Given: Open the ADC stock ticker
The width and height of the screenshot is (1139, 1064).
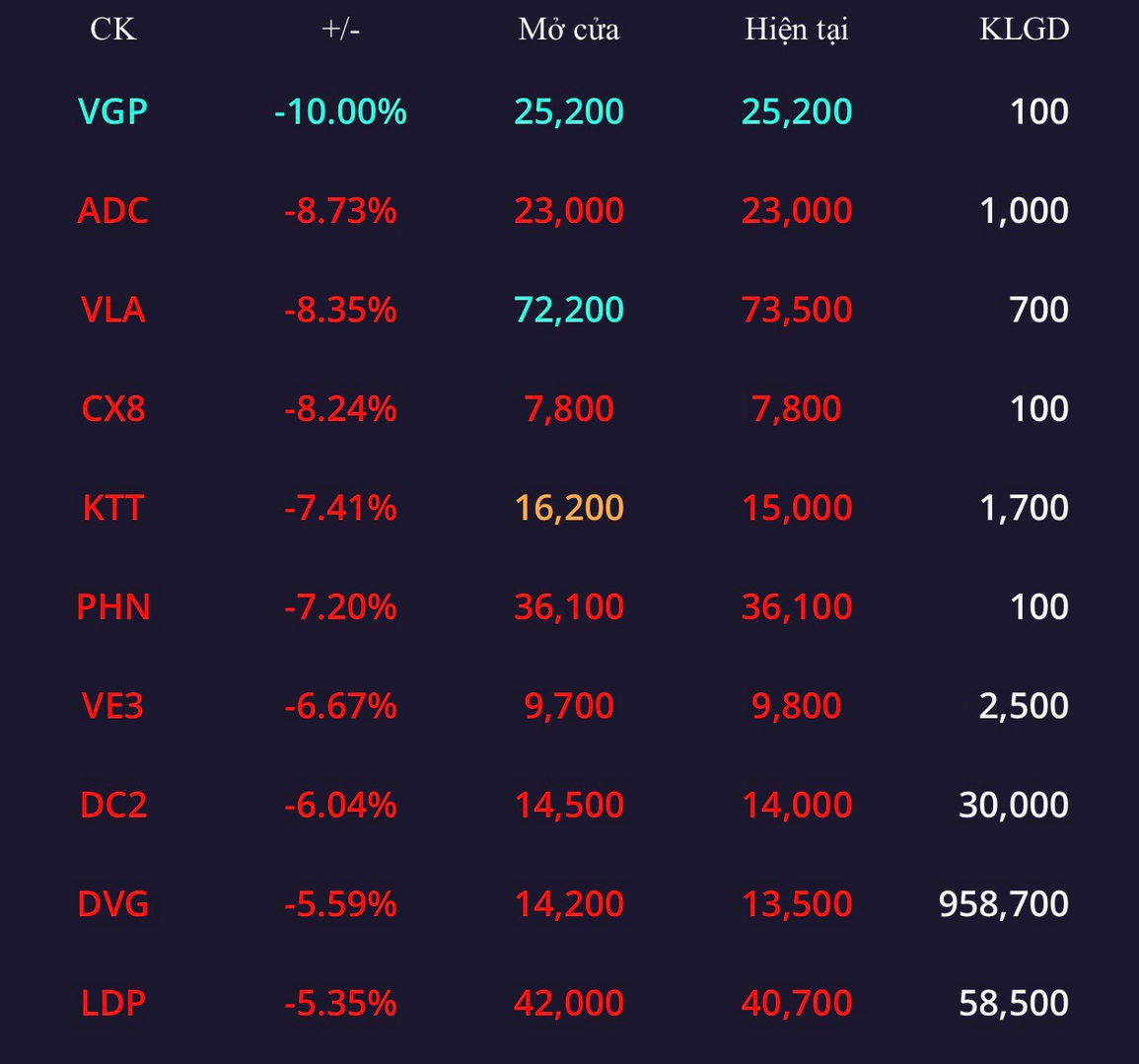Looking at the screenshot, I should [112, 211].
